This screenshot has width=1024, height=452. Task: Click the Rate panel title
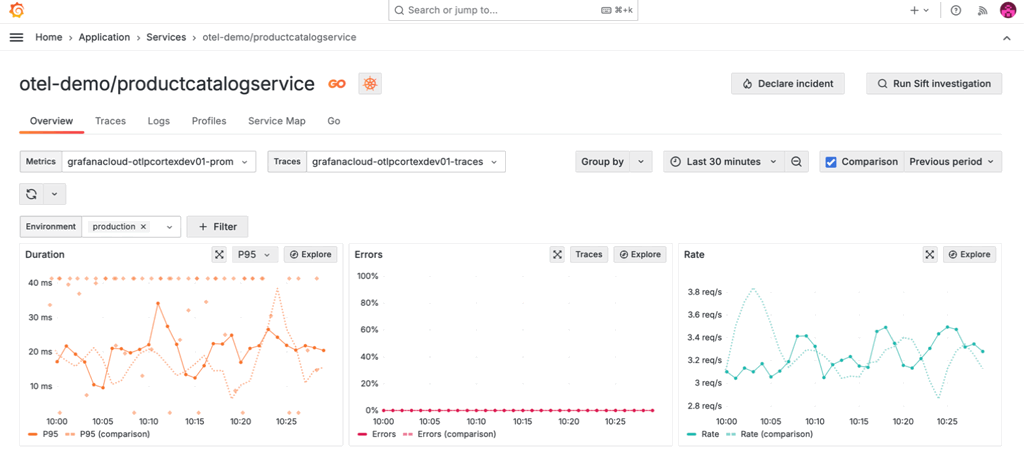click(x=694, y=255)
